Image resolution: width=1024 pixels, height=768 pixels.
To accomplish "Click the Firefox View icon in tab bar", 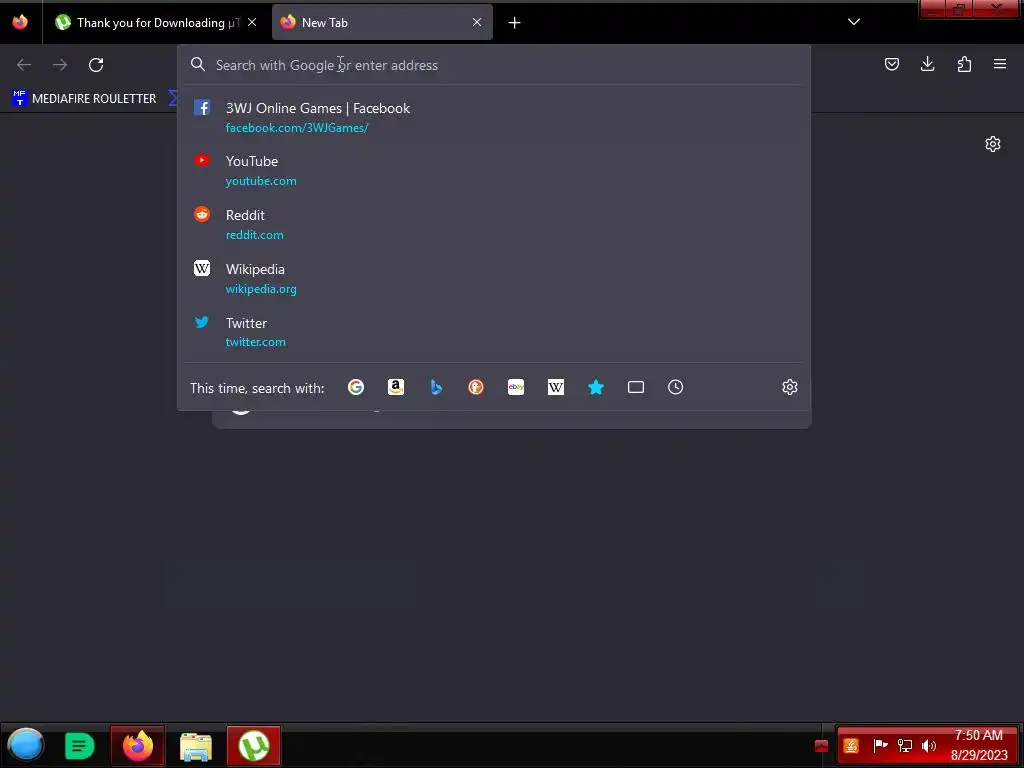I will [x=20, y=22].
